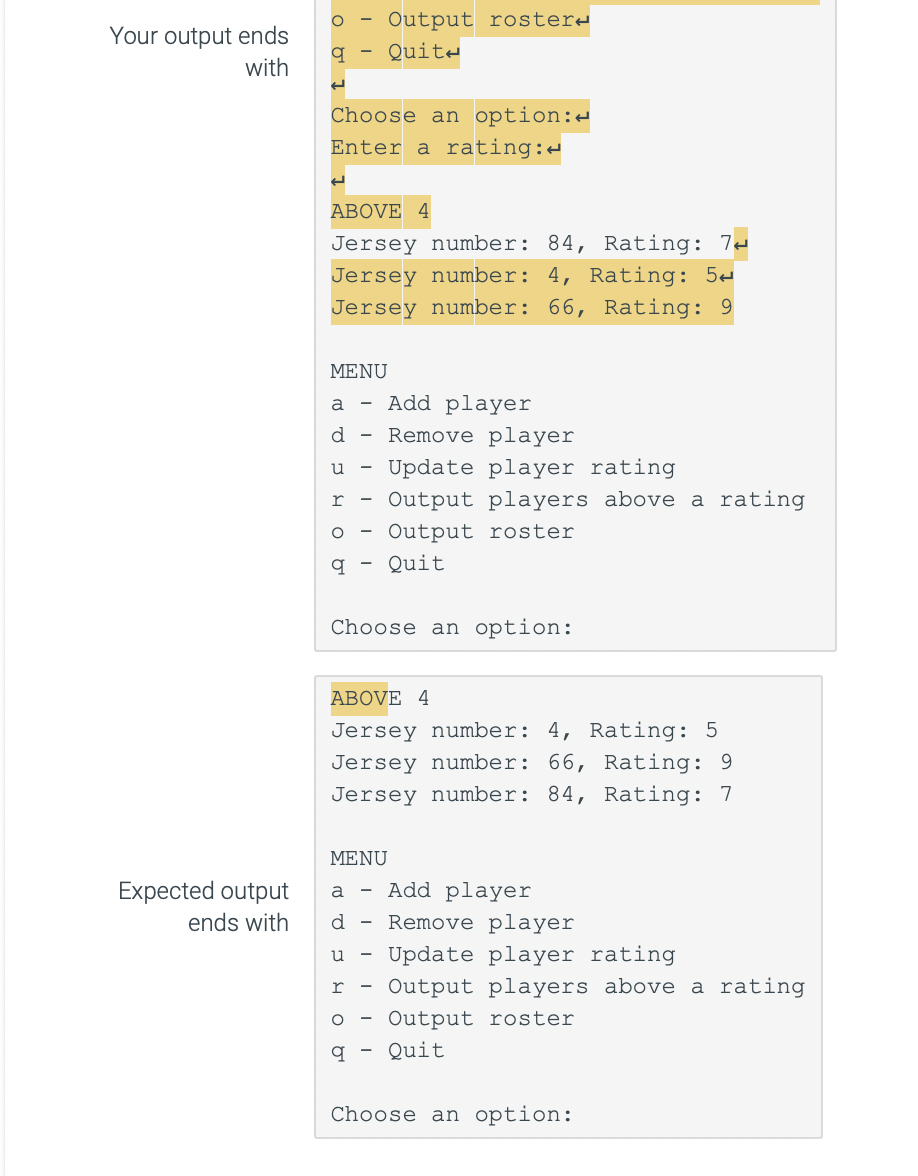The width and height of the screenshot is (918, 1176).
Task: Select the "MENU" heading in your output panel
Action: coord(358,371)
